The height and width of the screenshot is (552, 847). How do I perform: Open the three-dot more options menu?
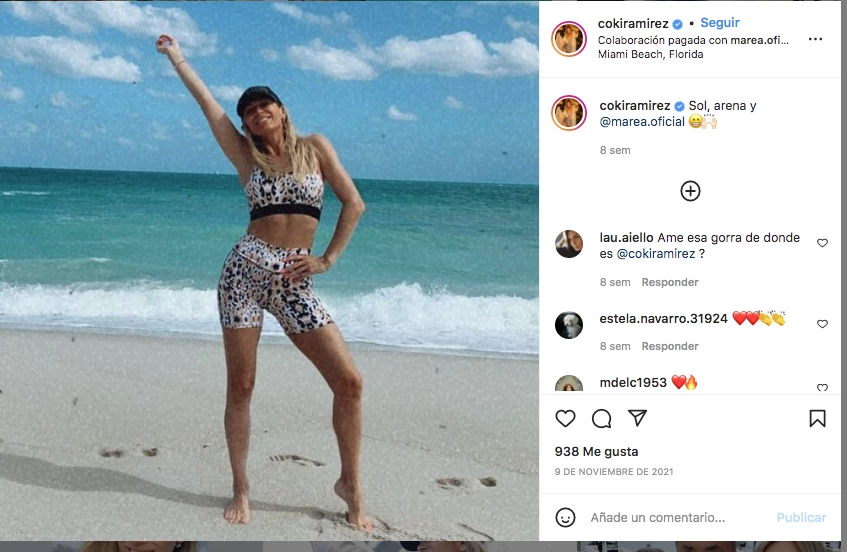[x=815, y=39]
